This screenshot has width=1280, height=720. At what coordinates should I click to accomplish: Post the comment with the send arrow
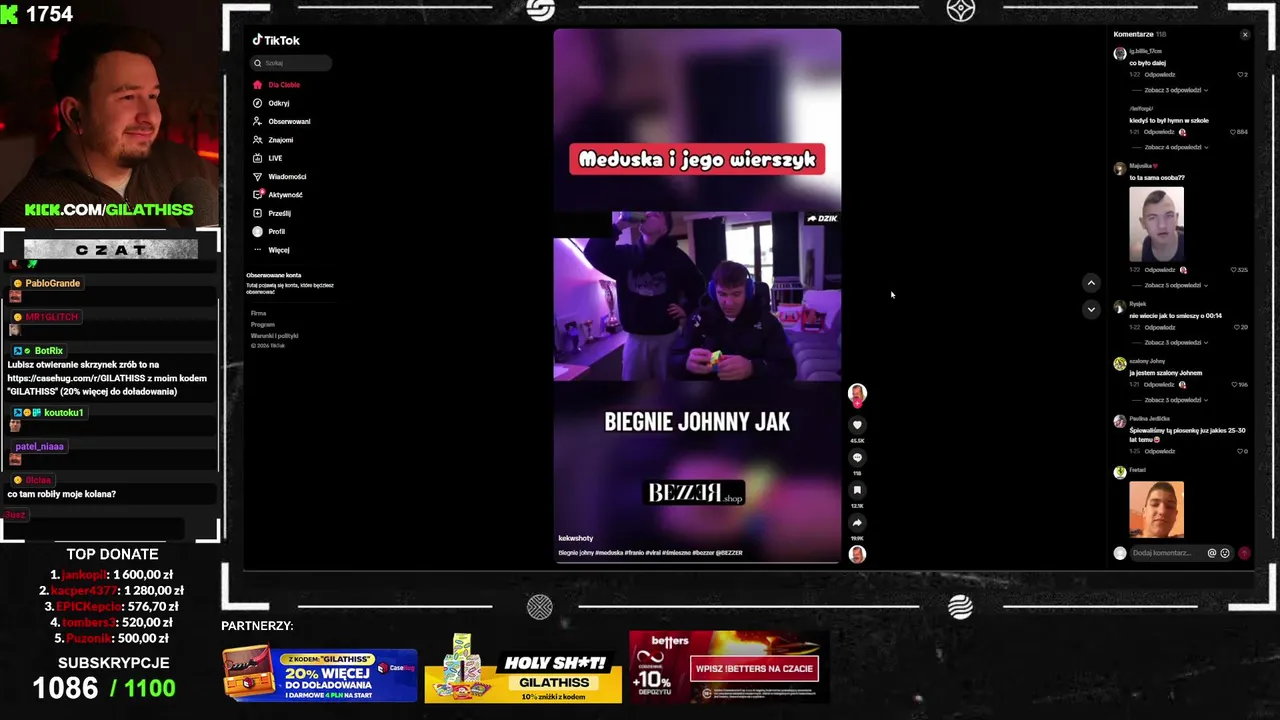click(1244, 553)
